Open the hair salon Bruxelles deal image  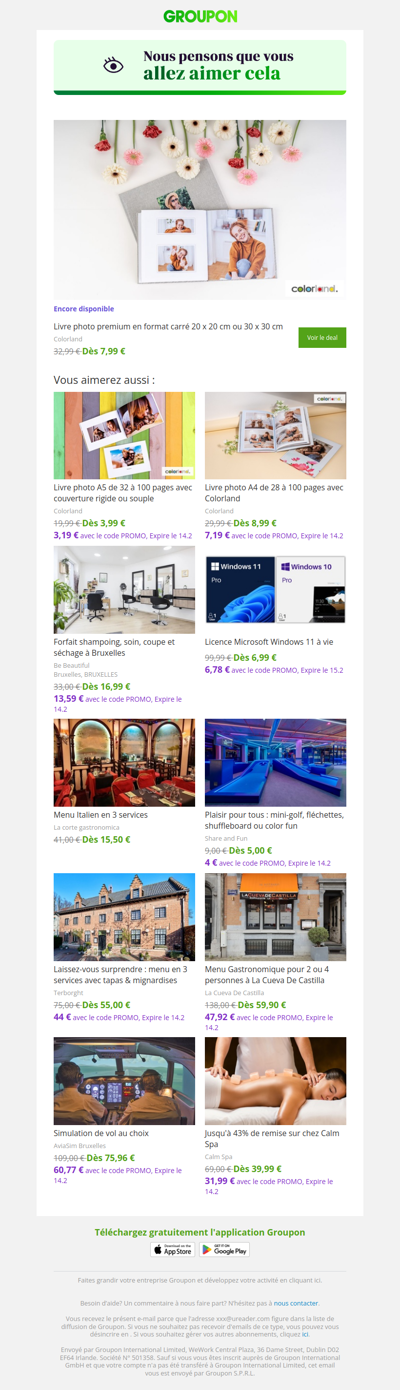tap(124, 590)
